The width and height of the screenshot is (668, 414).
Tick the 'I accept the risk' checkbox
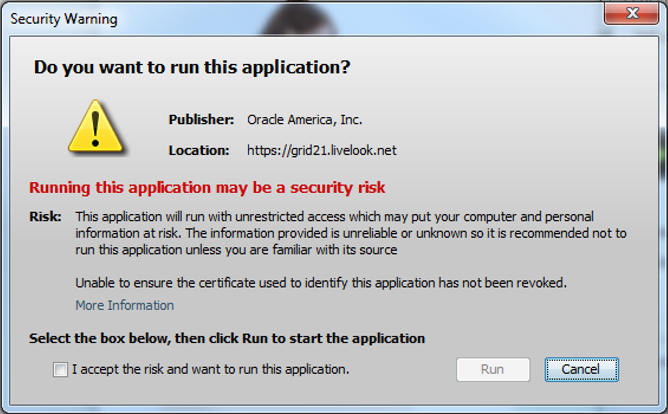[60, 369]
